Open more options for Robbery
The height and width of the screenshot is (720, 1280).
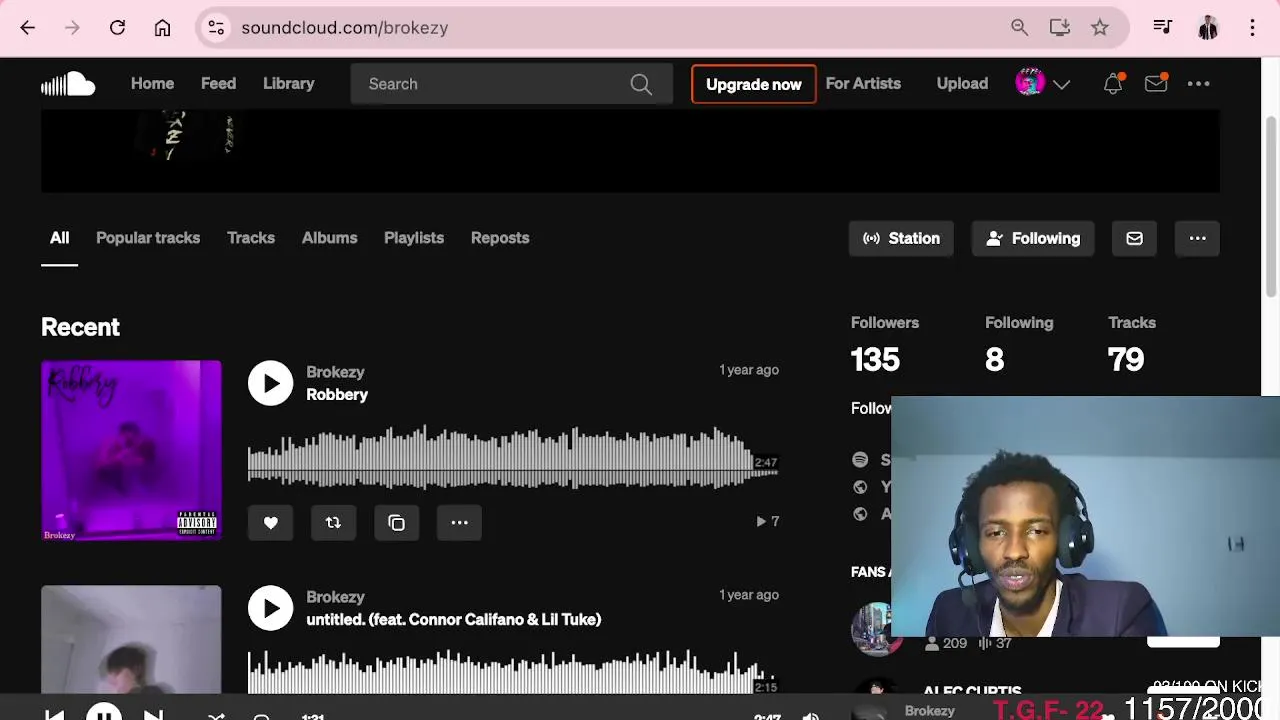pos(459,522)
